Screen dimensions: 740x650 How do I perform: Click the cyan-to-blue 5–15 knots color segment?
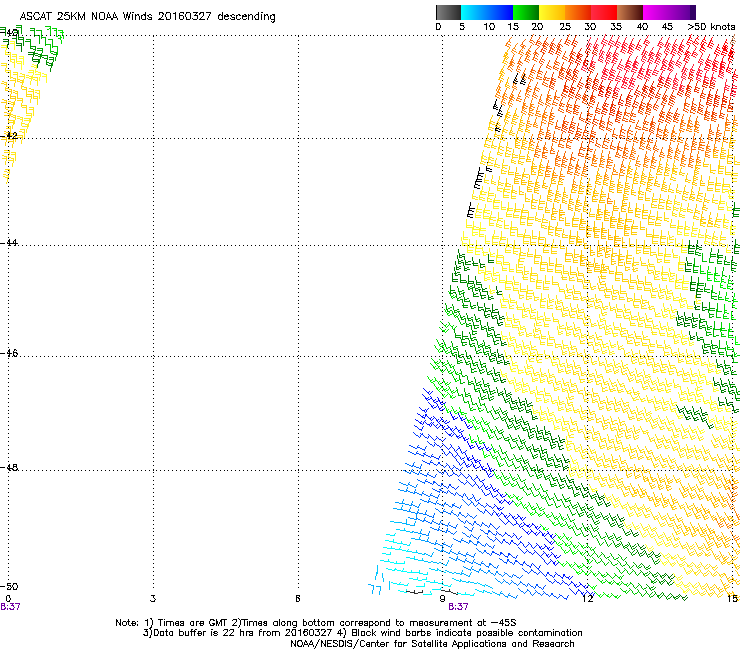487,12
